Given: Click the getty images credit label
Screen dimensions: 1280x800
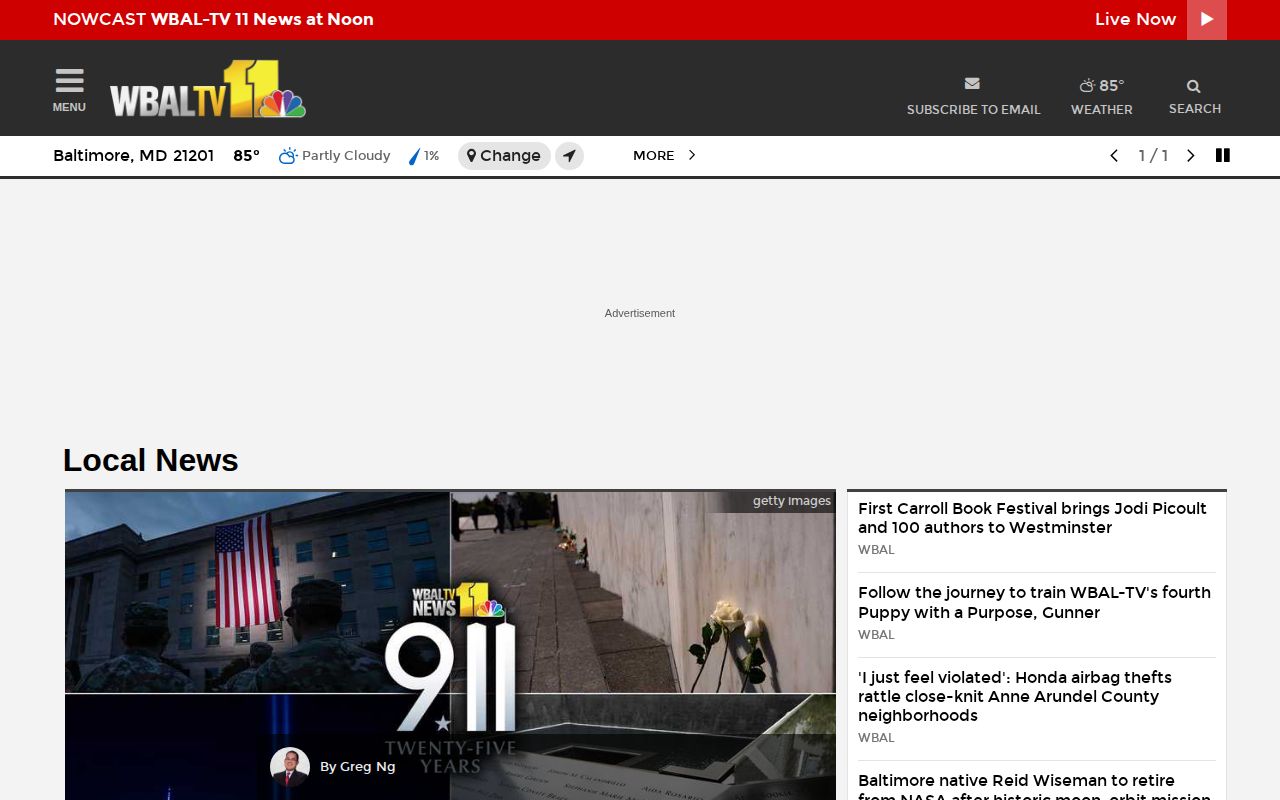Looking at the screenshot, I should tap(792, 501).
